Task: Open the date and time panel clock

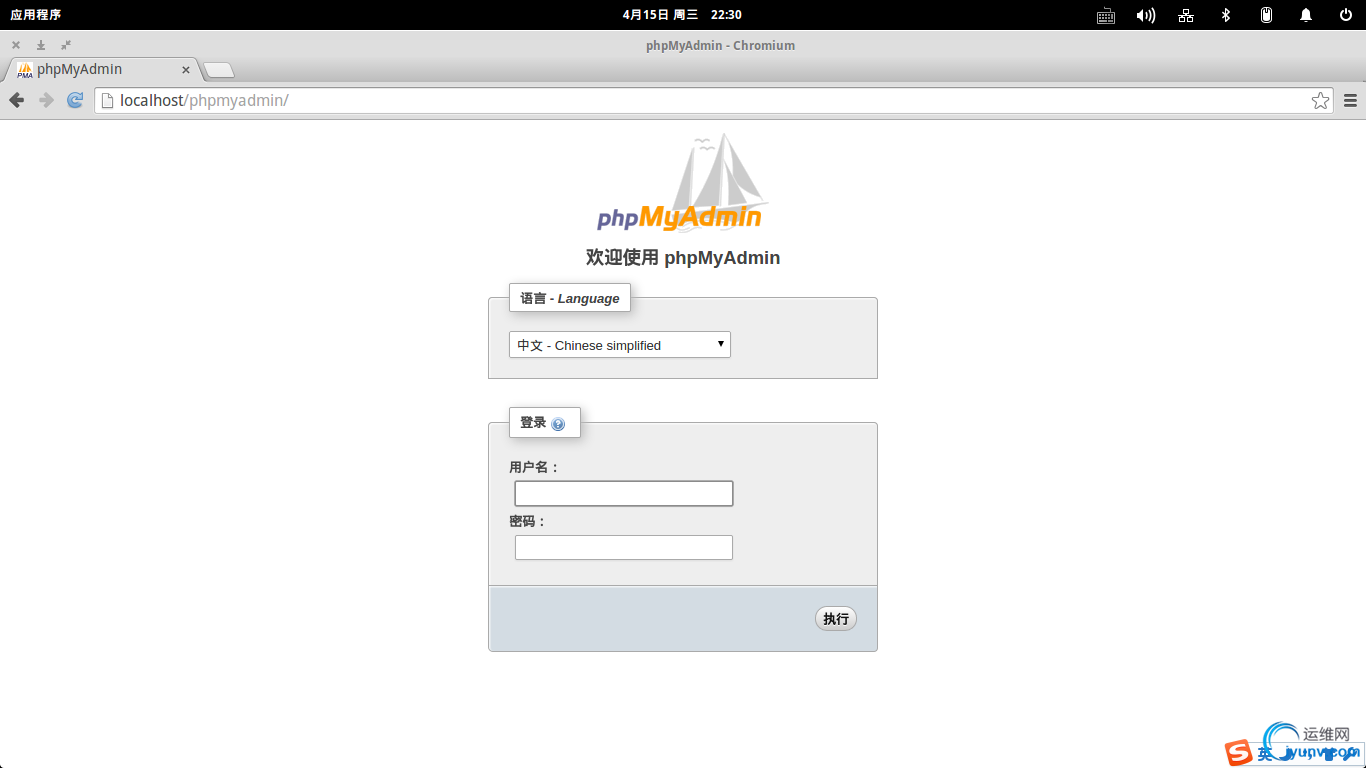Action: pos(682,15)
